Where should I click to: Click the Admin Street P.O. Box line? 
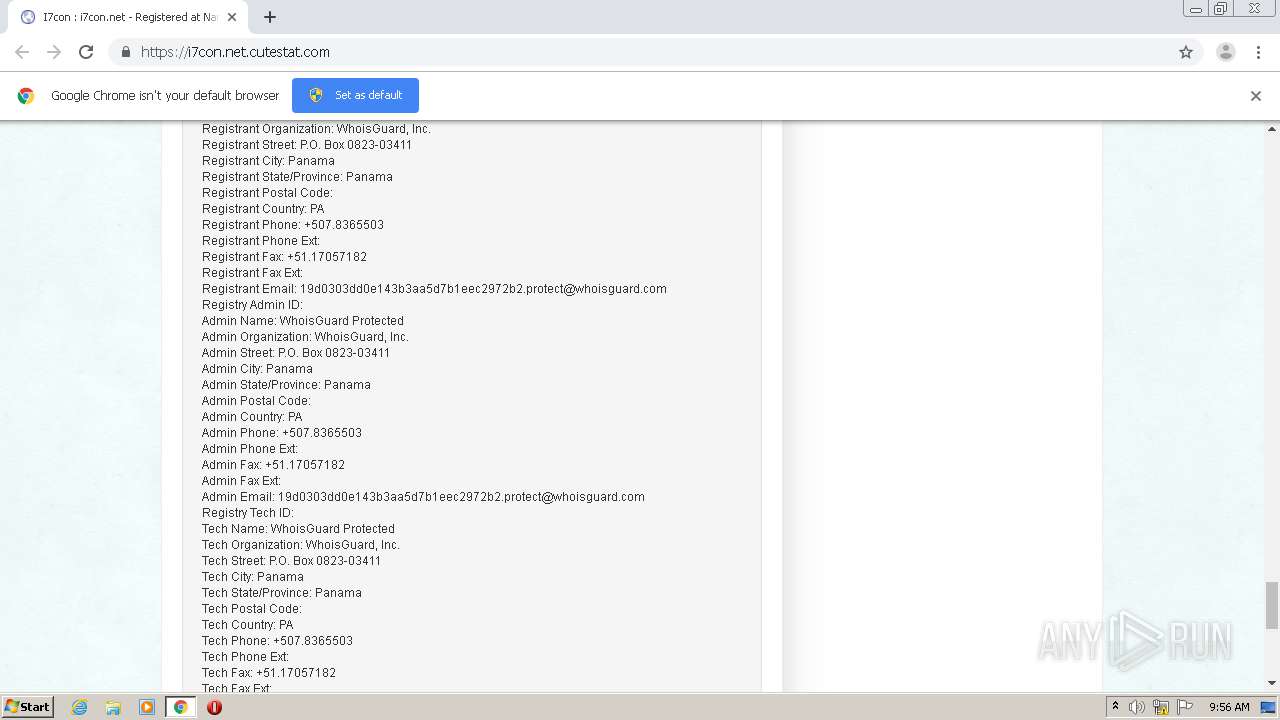coord(296,353)
